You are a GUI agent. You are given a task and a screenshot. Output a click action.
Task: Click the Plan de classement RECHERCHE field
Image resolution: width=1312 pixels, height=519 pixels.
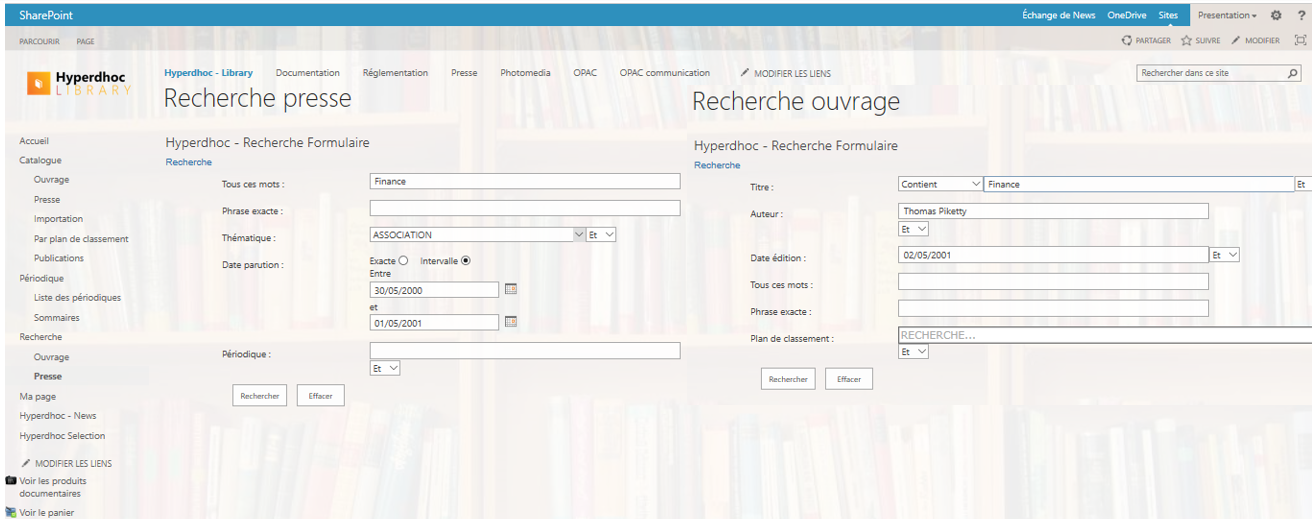[x=1105, y=336]
